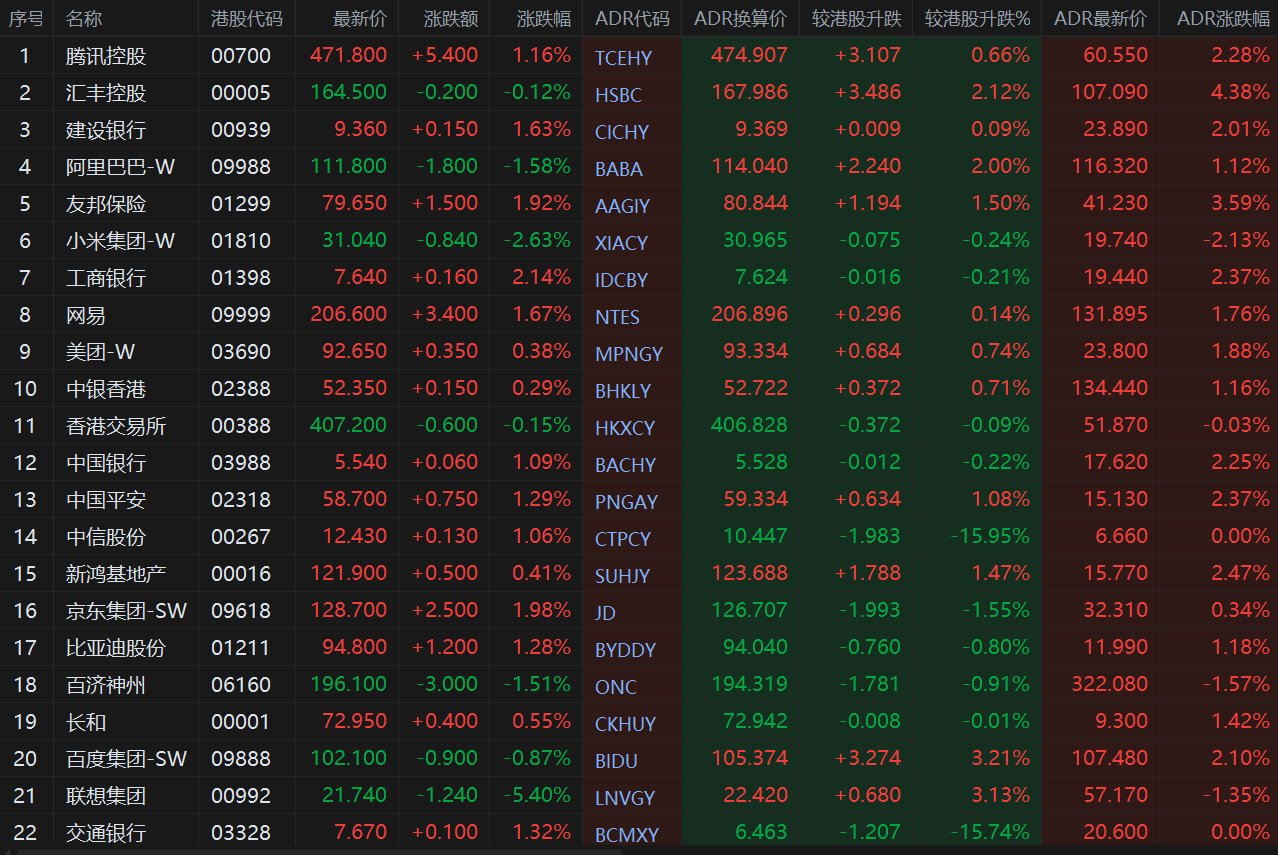Viewport: 1278px width, 855px height.
Task: Click the 港股代码 column header
Action: (247, 18)
